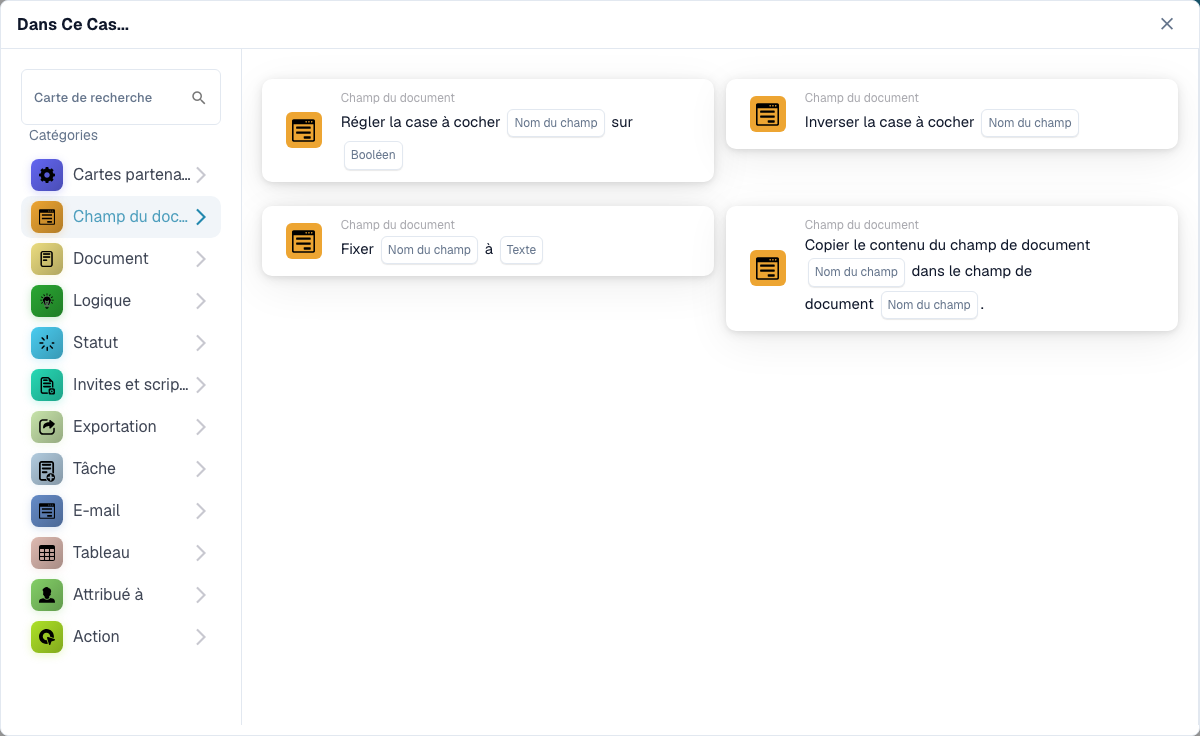Expand Cartes partenaires chevron
Image resolution: width=1200 pixels, height=736 pixels.
201,175
